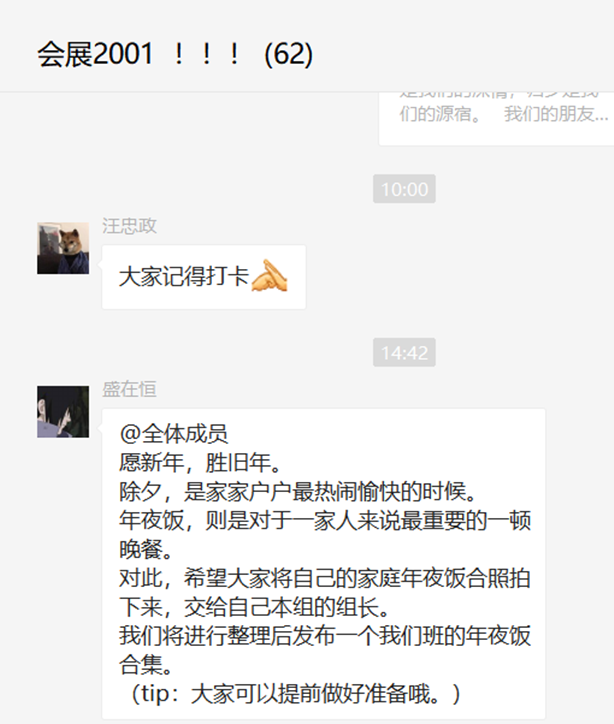This screenshot has width=614, height=724.
Task: Click 盛在恒's anime avatar
Action: (x=63, y=412)
